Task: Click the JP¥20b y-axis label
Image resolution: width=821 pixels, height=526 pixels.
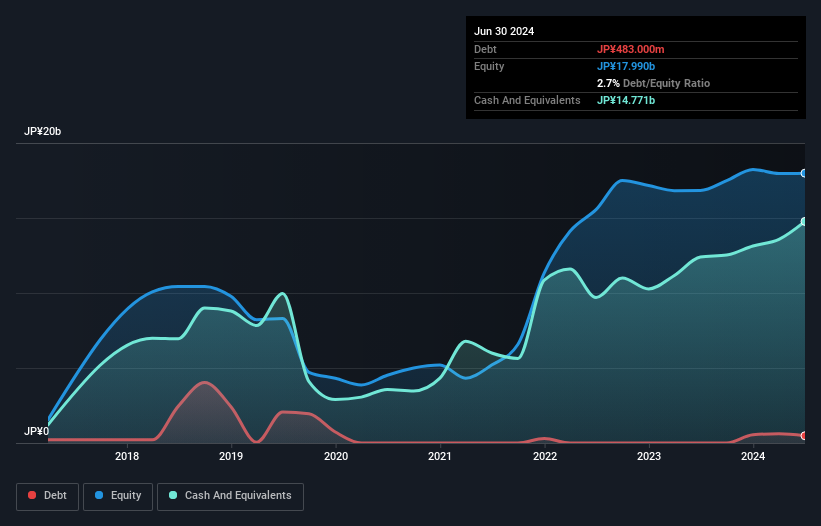Action: [x=42, y=131]
